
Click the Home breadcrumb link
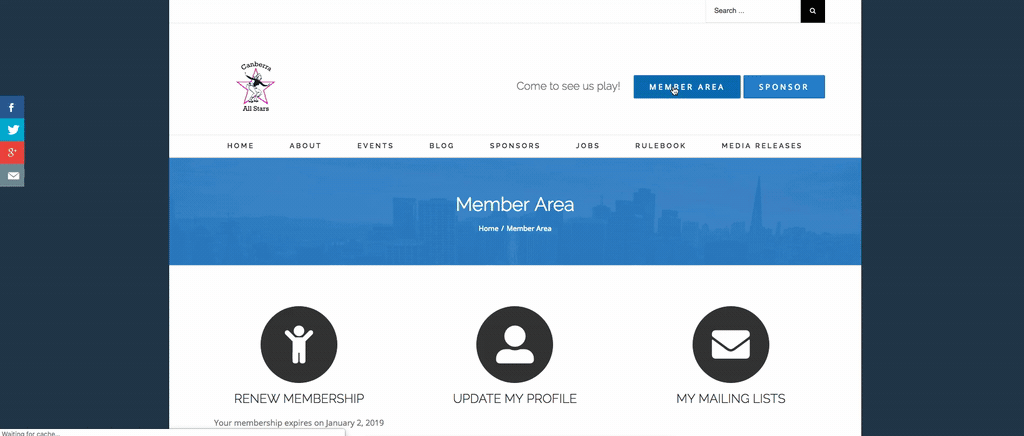[488, 229]
